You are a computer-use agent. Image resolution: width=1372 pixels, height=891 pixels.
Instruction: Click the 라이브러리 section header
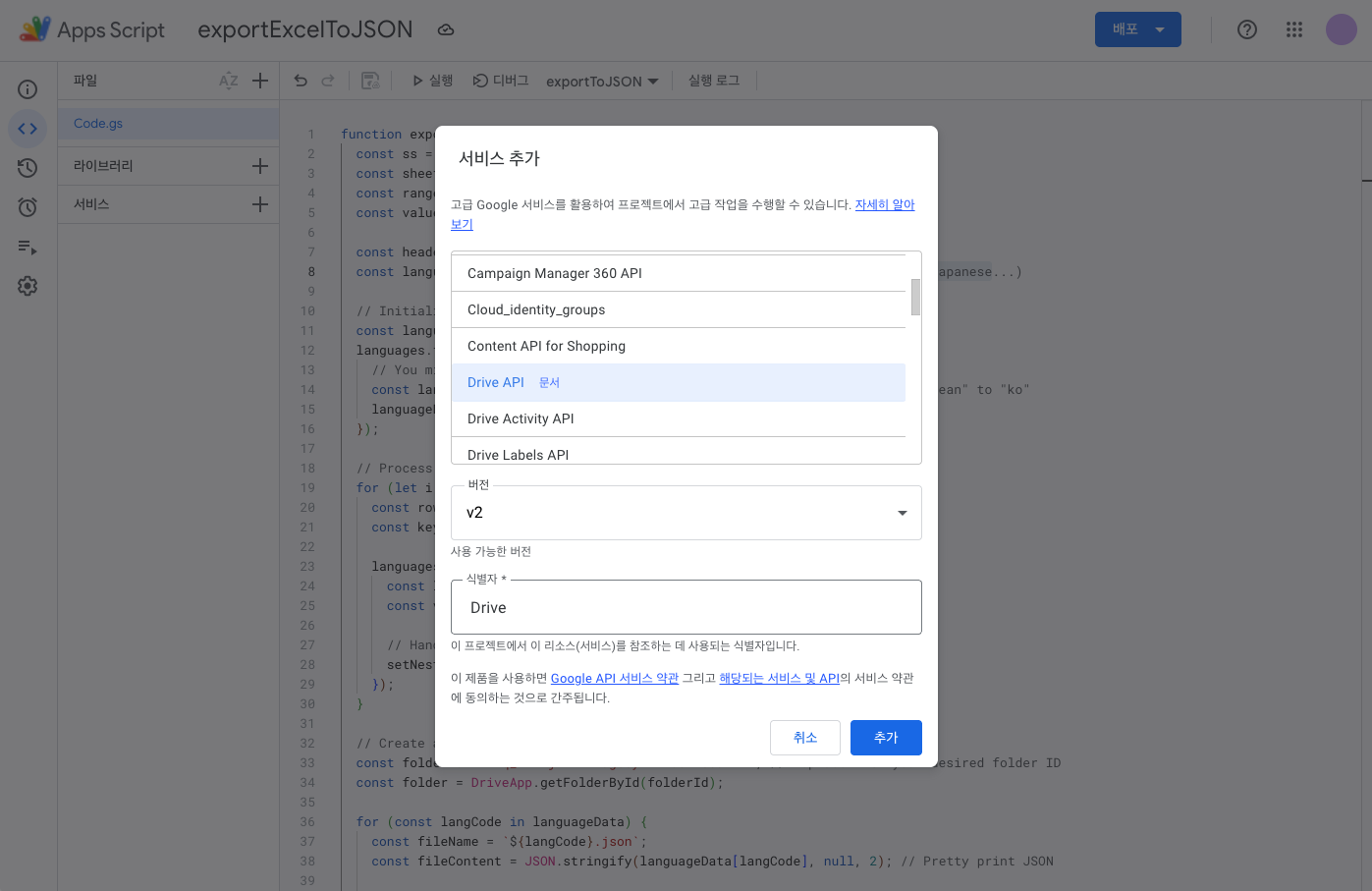pyautogui.click(x=103, y=166)
